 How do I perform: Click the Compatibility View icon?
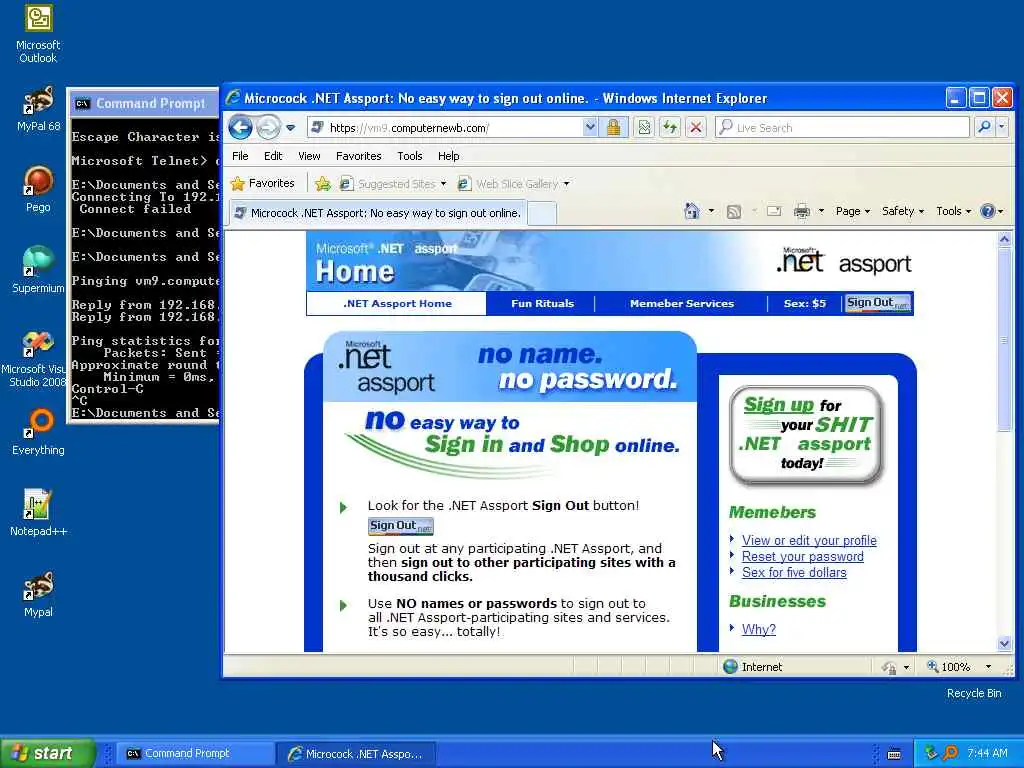644,128
